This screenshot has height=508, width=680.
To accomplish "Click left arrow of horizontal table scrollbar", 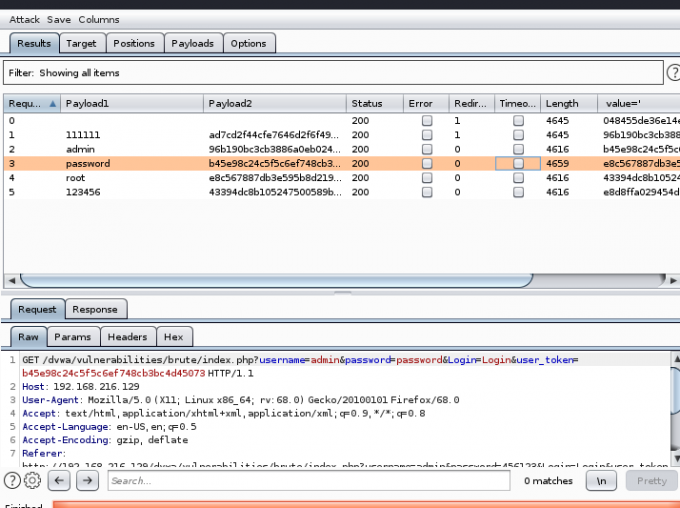I will [x=12, y=281].
